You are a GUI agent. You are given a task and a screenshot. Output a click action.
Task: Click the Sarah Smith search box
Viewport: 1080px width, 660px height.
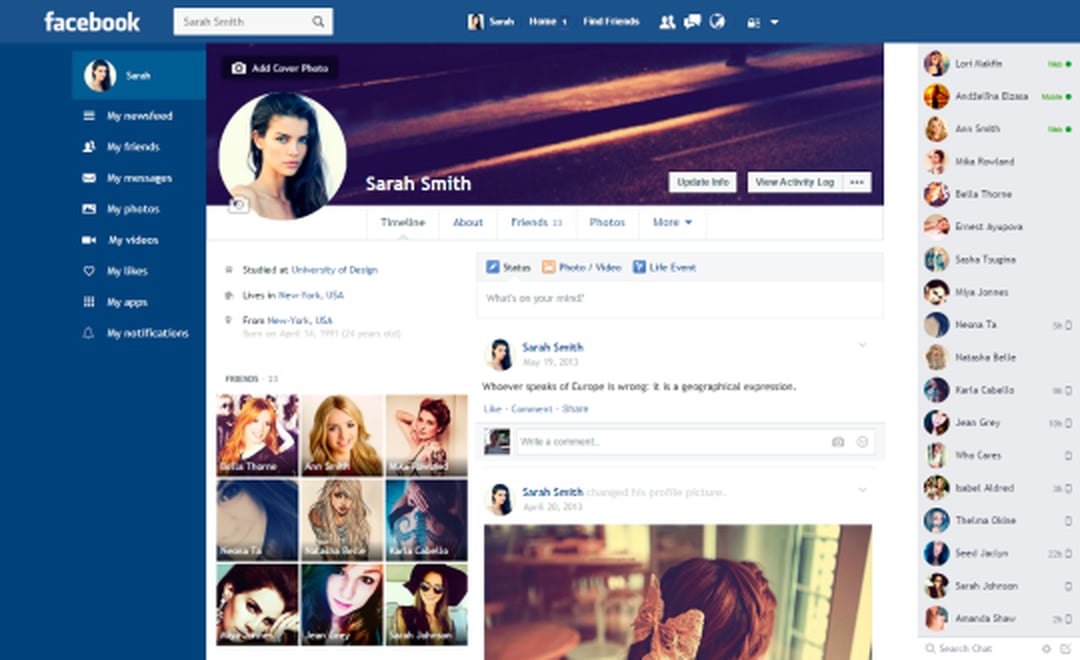[253, 21]
